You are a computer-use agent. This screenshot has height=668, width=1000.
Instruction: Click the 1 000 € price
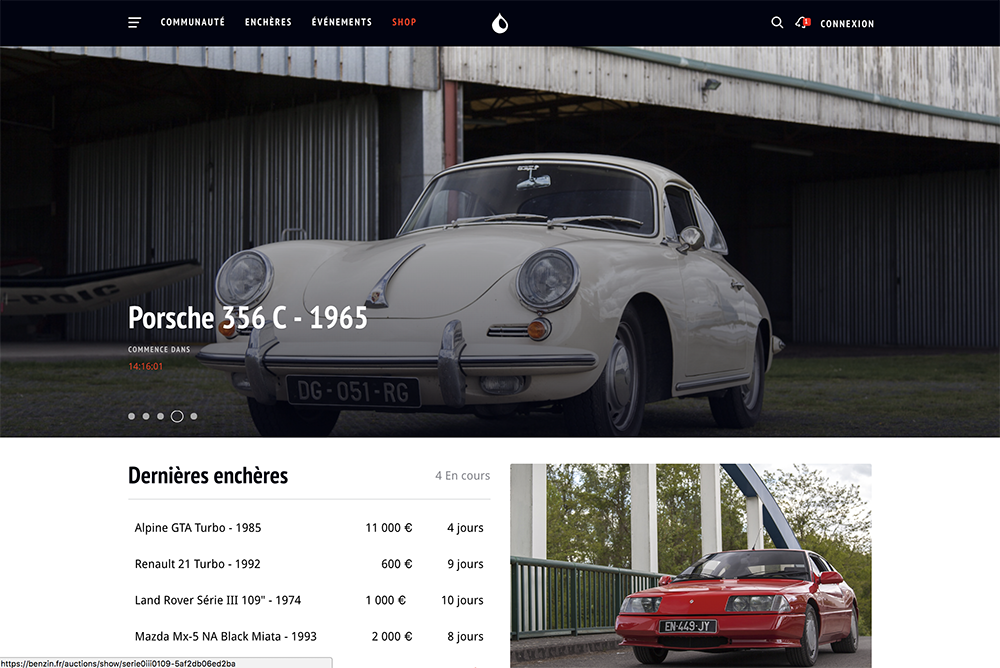tap(386, 600)
